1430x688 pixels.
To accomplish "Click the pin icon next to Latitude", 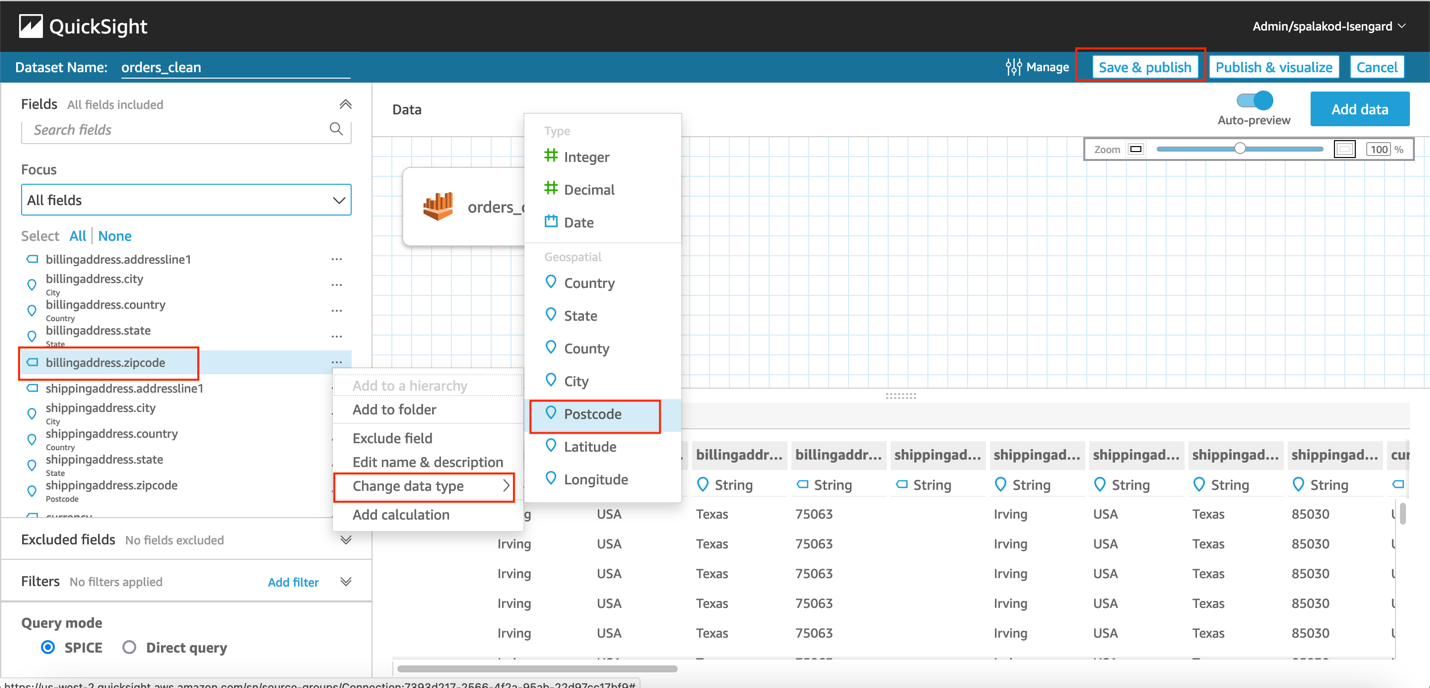I will [551, 446].
